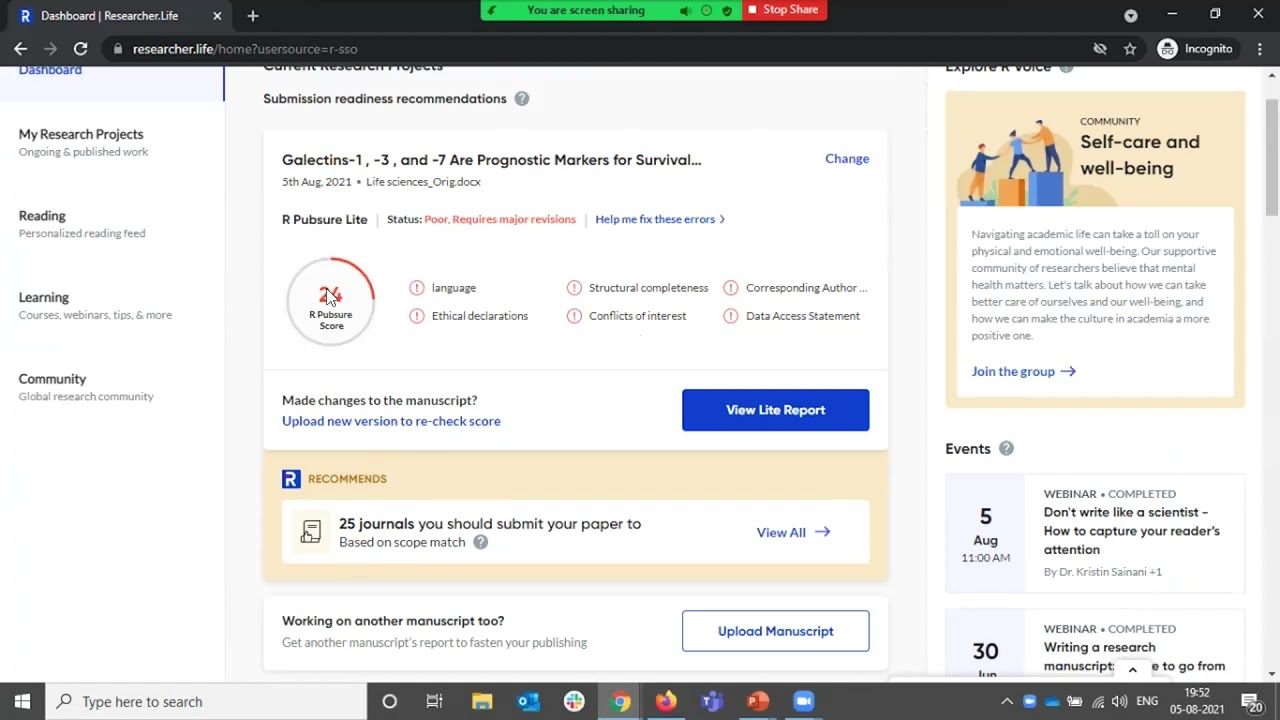This screenshot has height=720, width=1280.
Task: Click the R Recommends logo icon
Action: pos(291,479)
